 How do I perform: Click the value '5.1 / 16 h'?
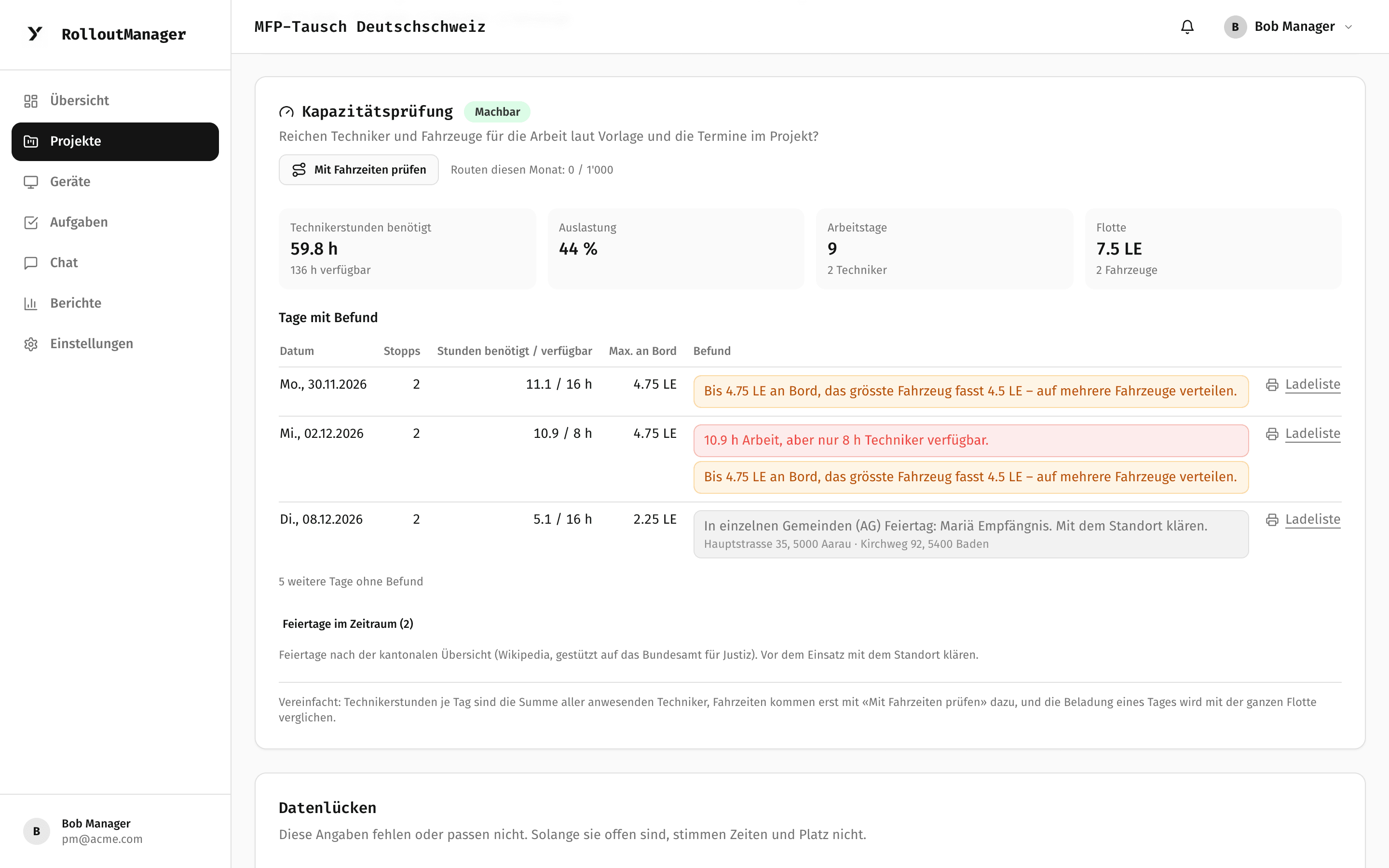(562, 519)
